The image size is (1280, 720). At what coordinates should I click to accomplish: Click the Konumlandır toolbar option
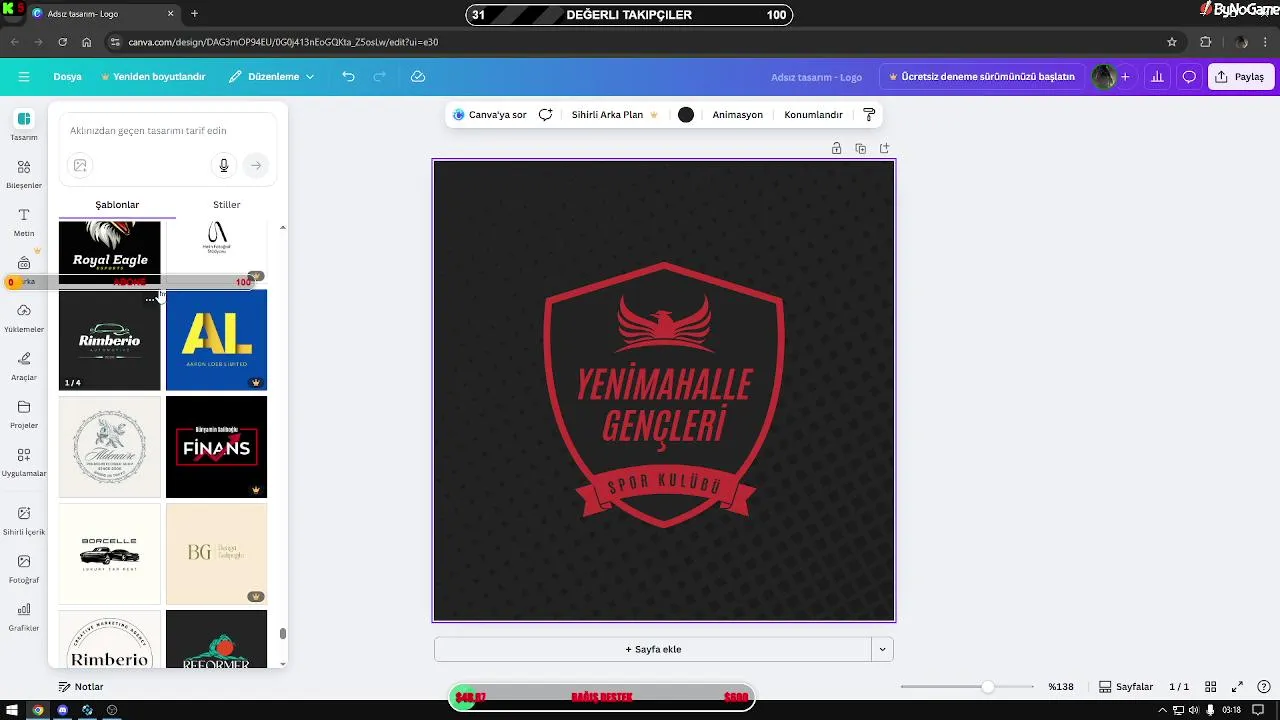[813, 115]
